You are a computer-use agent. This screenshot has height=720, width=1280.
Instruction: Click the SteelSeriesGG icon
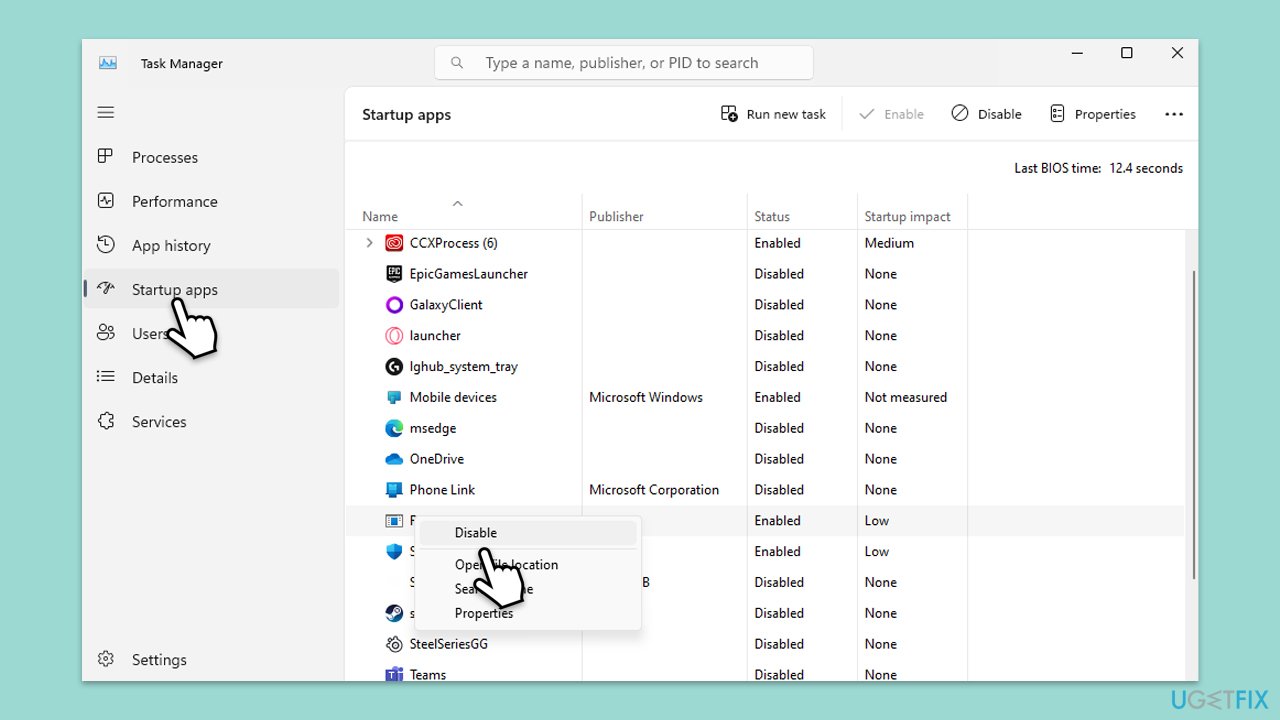coord(394,644)
